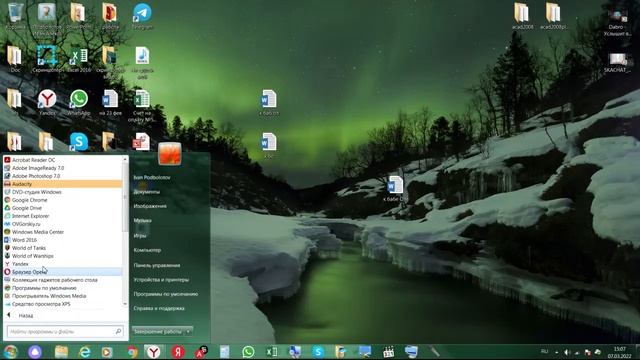The height and width of the screenshot is (360, 640).
Task: Select Recycle Bin desktop icon
Action: (x=16, y=16)
